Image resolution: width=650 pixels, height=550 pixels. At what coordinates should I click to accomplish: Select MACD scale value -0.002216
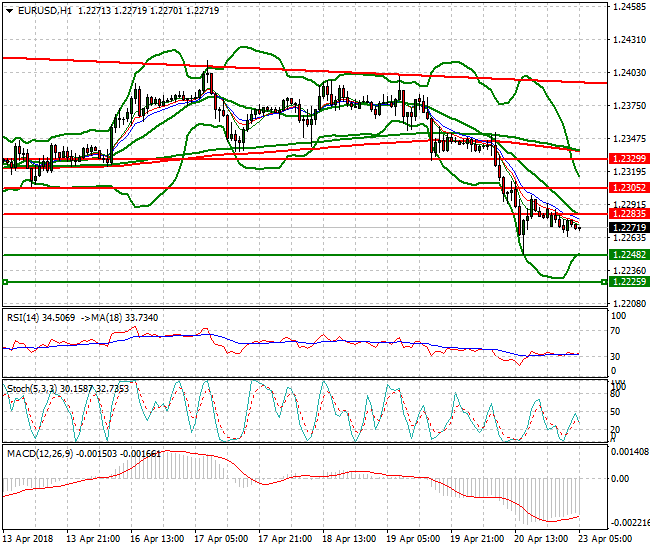click(x=630, y=523)
